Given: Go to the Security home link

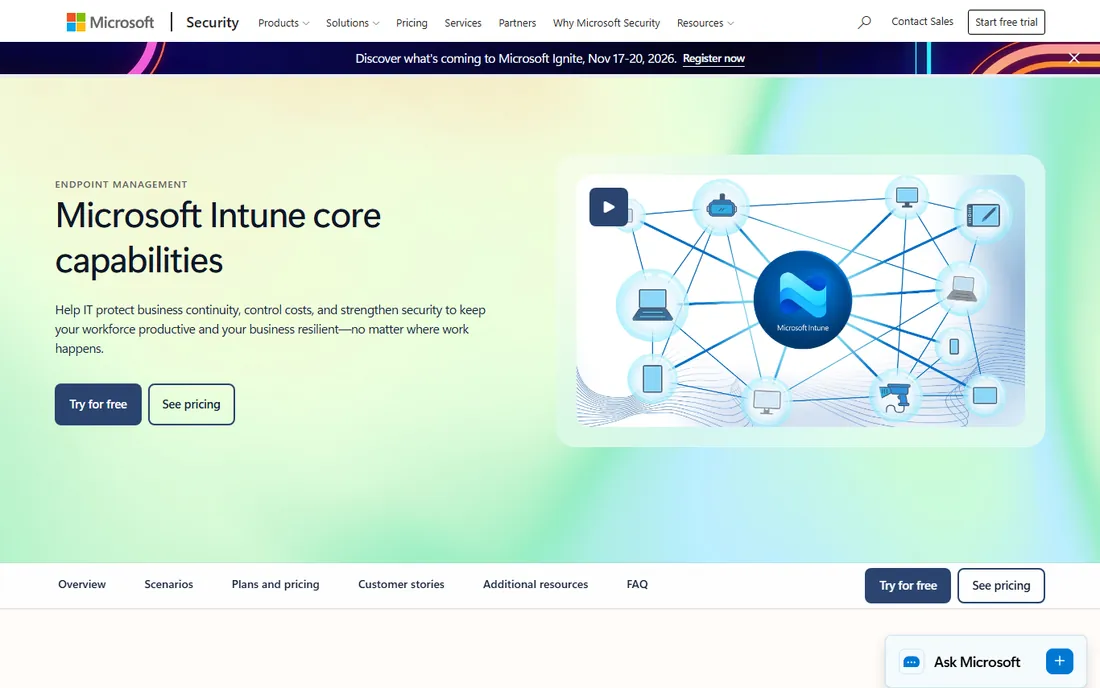Looking at the screenshot, I should point(213,22).
